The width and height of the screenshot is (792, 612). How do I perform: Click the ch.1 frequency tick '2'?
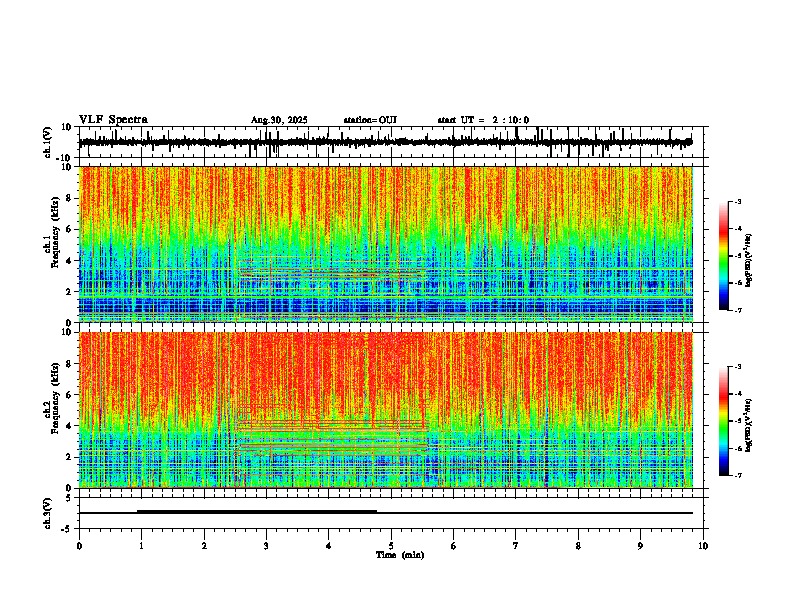(x=69, y=292)
